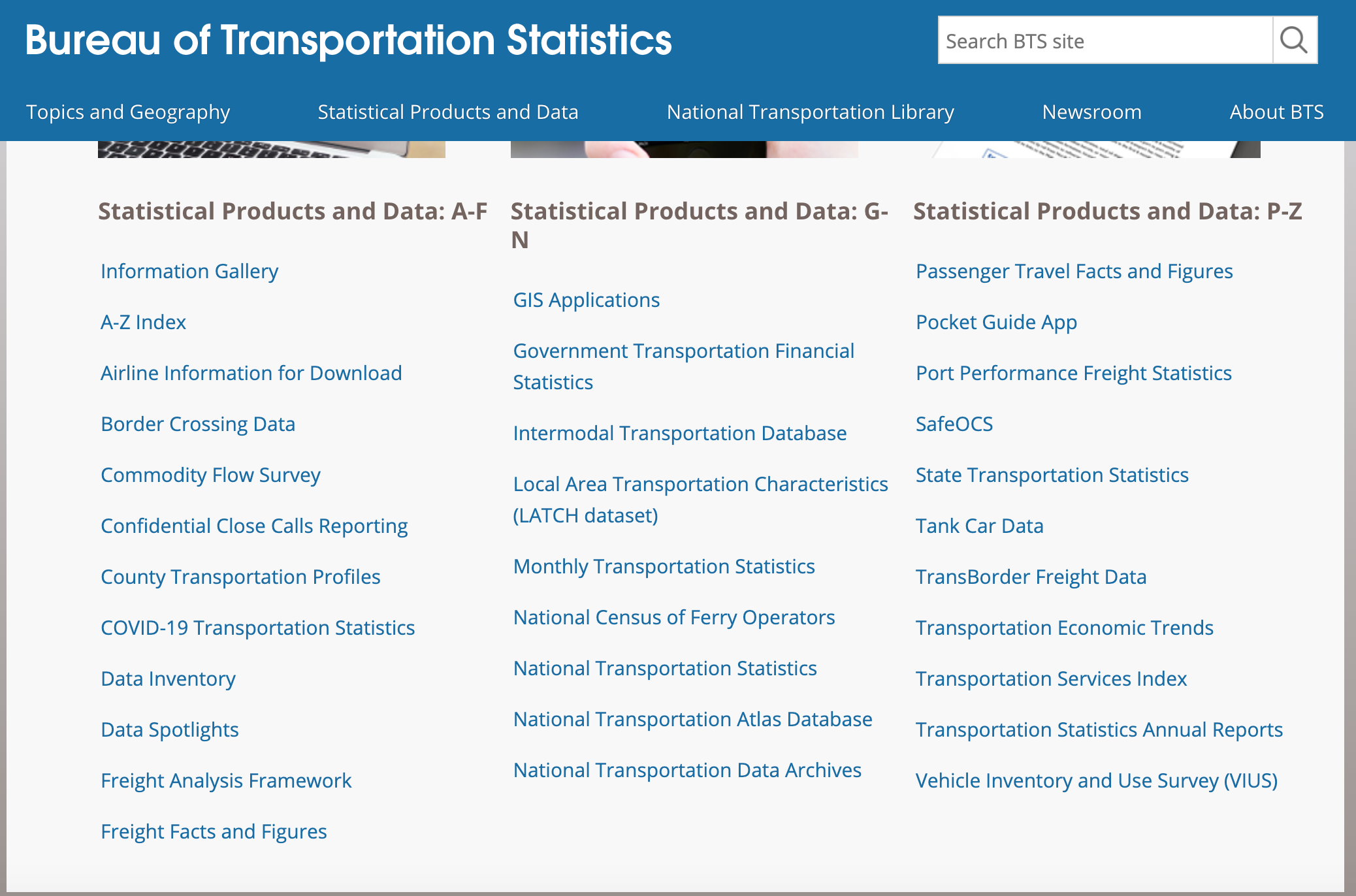
Task: Click the search magnifier icon
Action: coord(1294,40)
